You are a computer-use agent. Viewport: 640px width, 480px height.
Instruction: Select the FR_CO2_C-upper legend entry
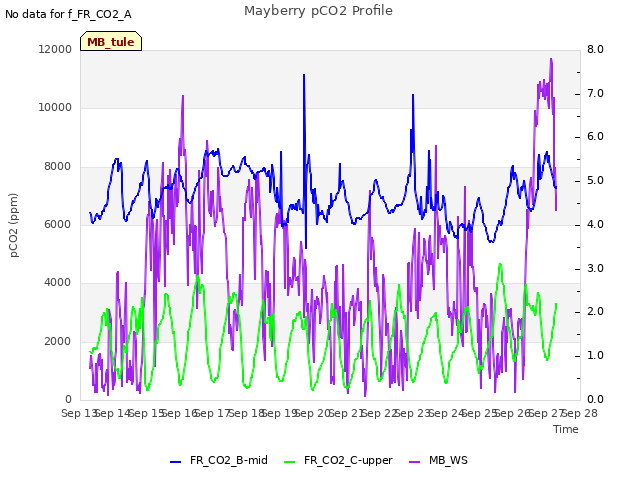click(338, 460)
